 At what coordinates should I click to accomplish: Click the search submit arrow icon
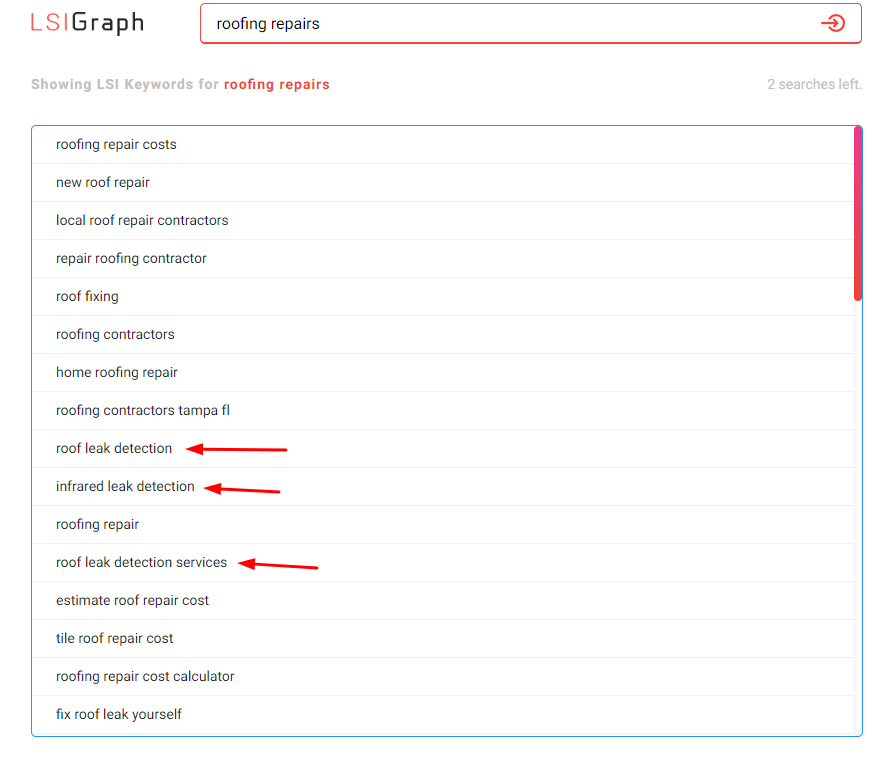(832, 24)
